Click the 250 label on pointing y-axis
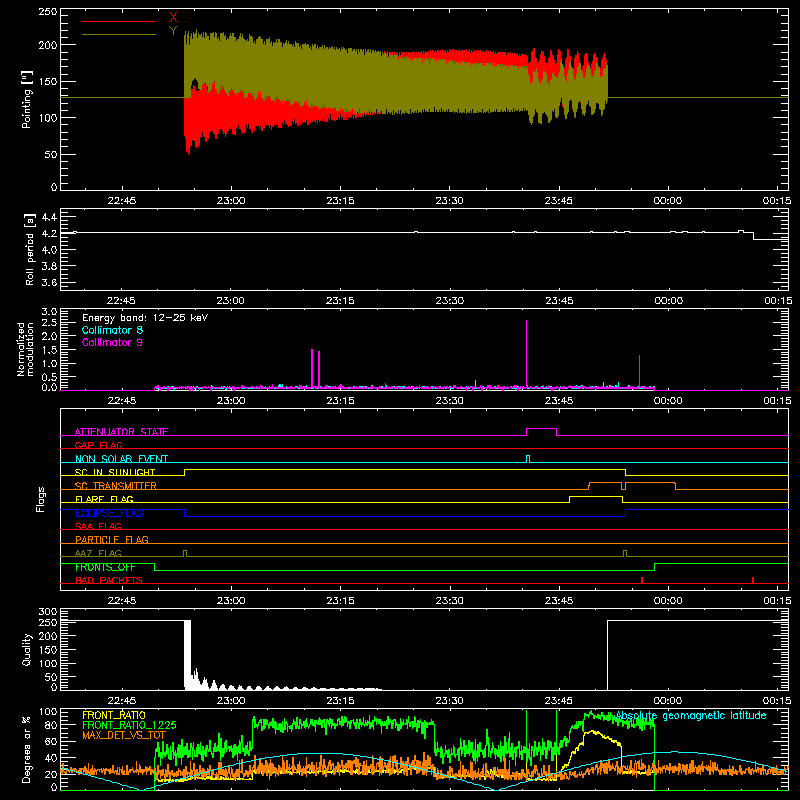The height and width of the screenshot is (800, 800). coord(48,12)
